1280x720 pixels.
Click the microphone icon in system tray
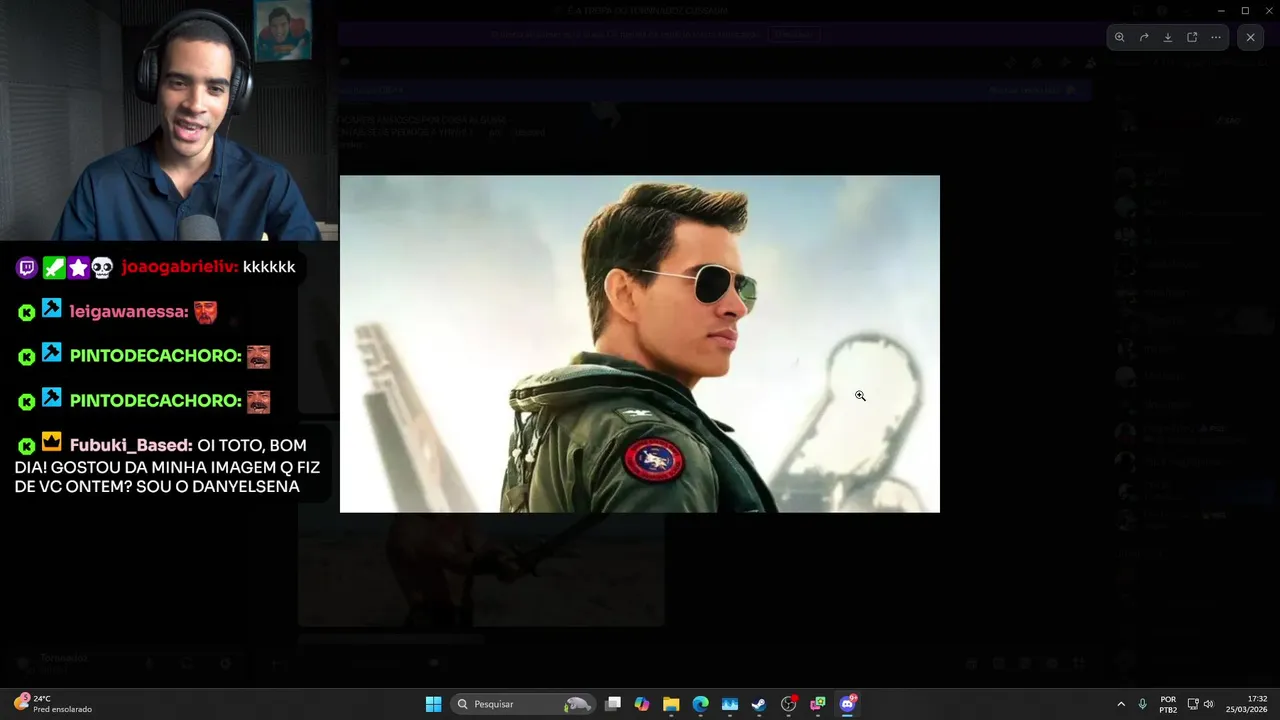point(1142,704)
